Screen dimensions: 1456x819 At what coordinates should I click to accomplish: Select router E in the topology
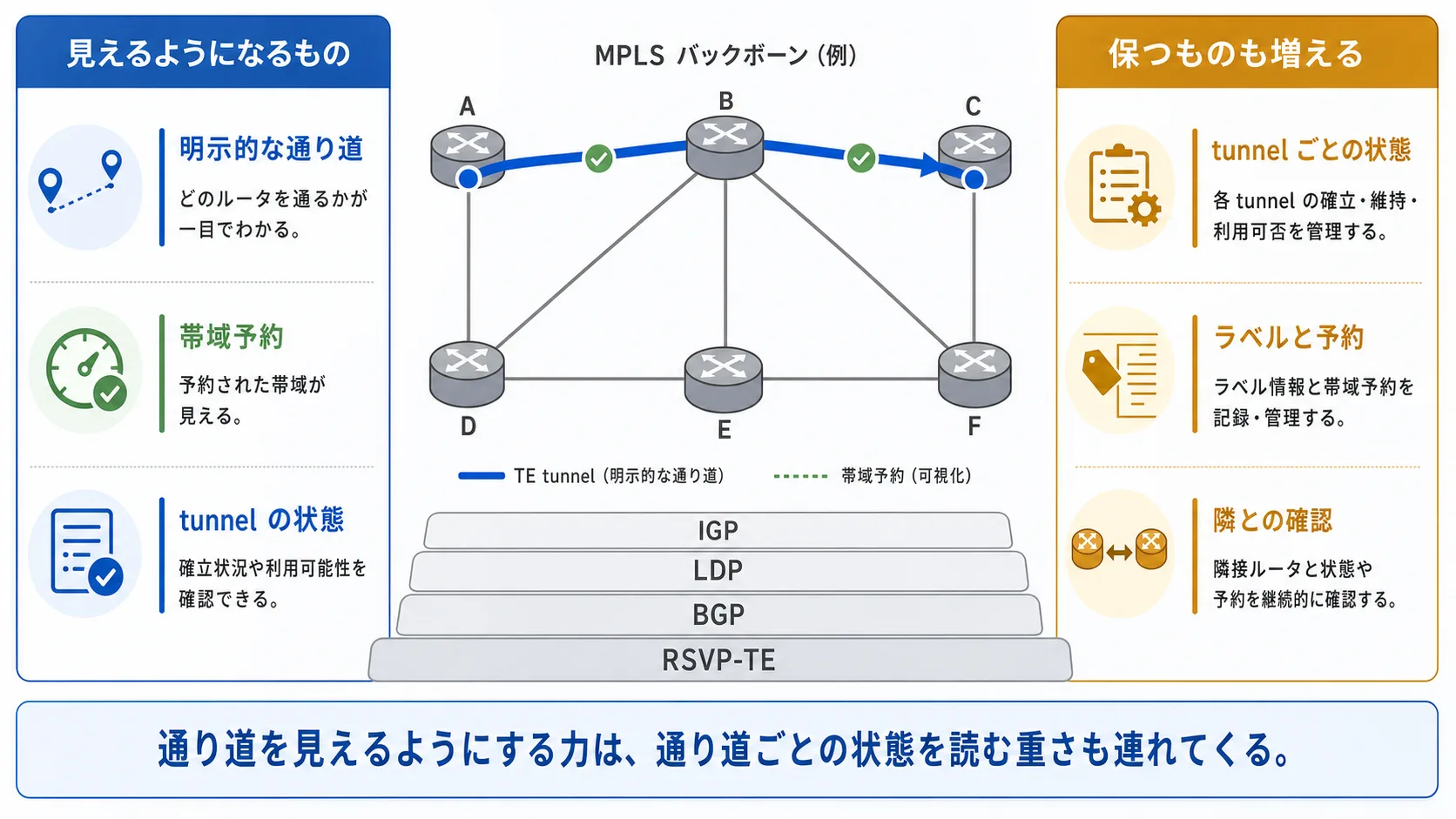point(724,379)
